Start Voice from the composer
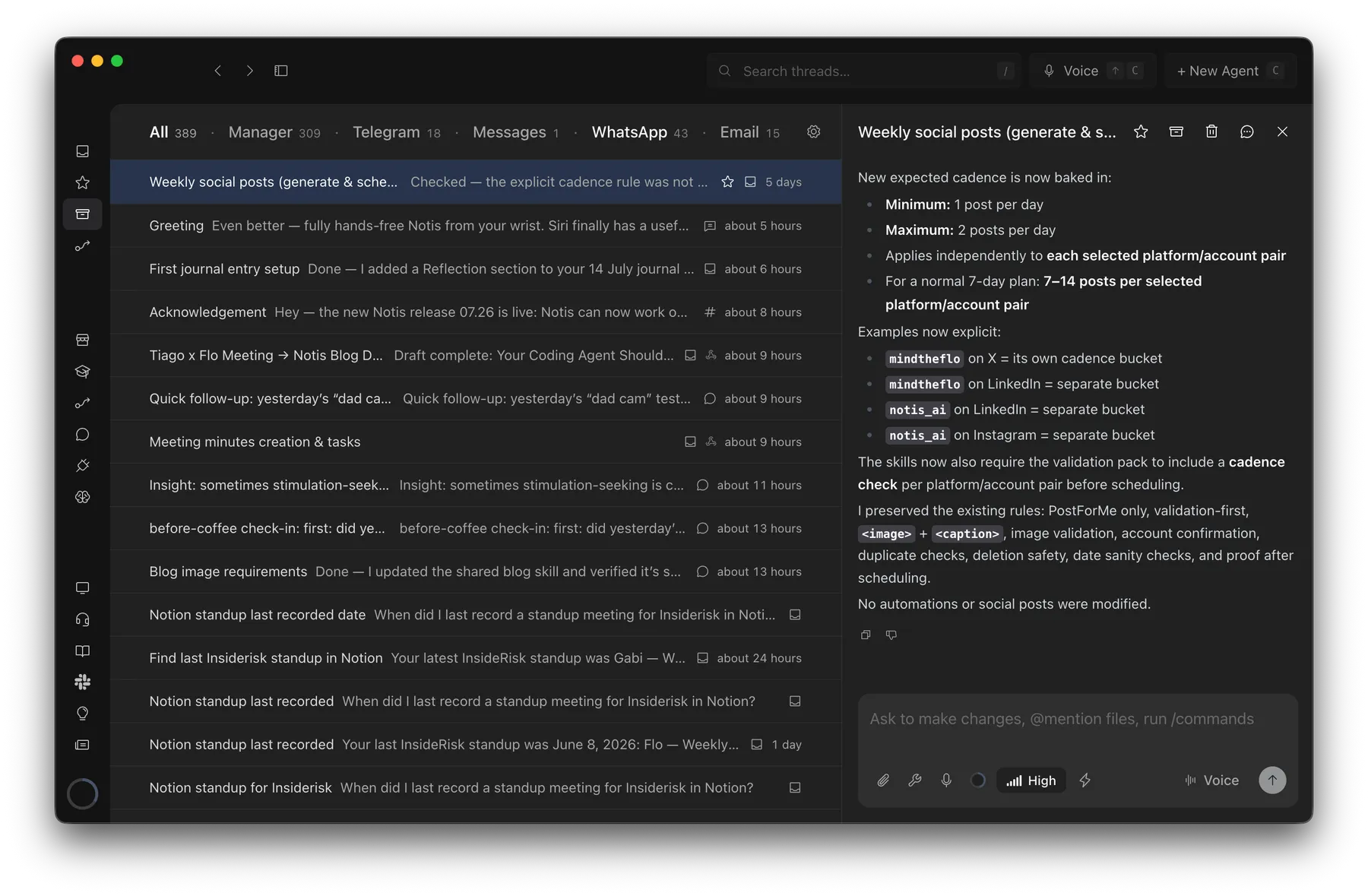This screenshot has height=896, width=1368. coord(1212,780)
